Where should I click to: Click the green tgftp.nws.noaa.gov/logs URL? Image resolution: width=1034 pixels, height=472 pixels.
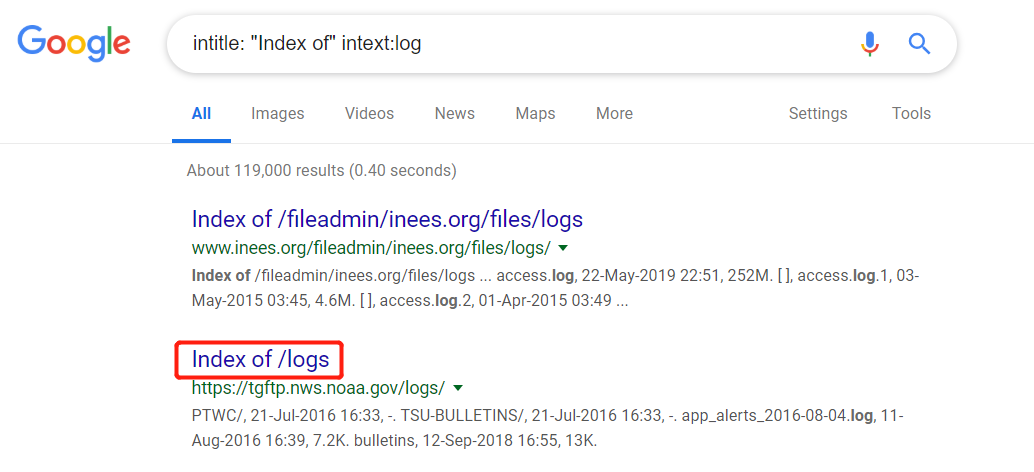point(317,387)
